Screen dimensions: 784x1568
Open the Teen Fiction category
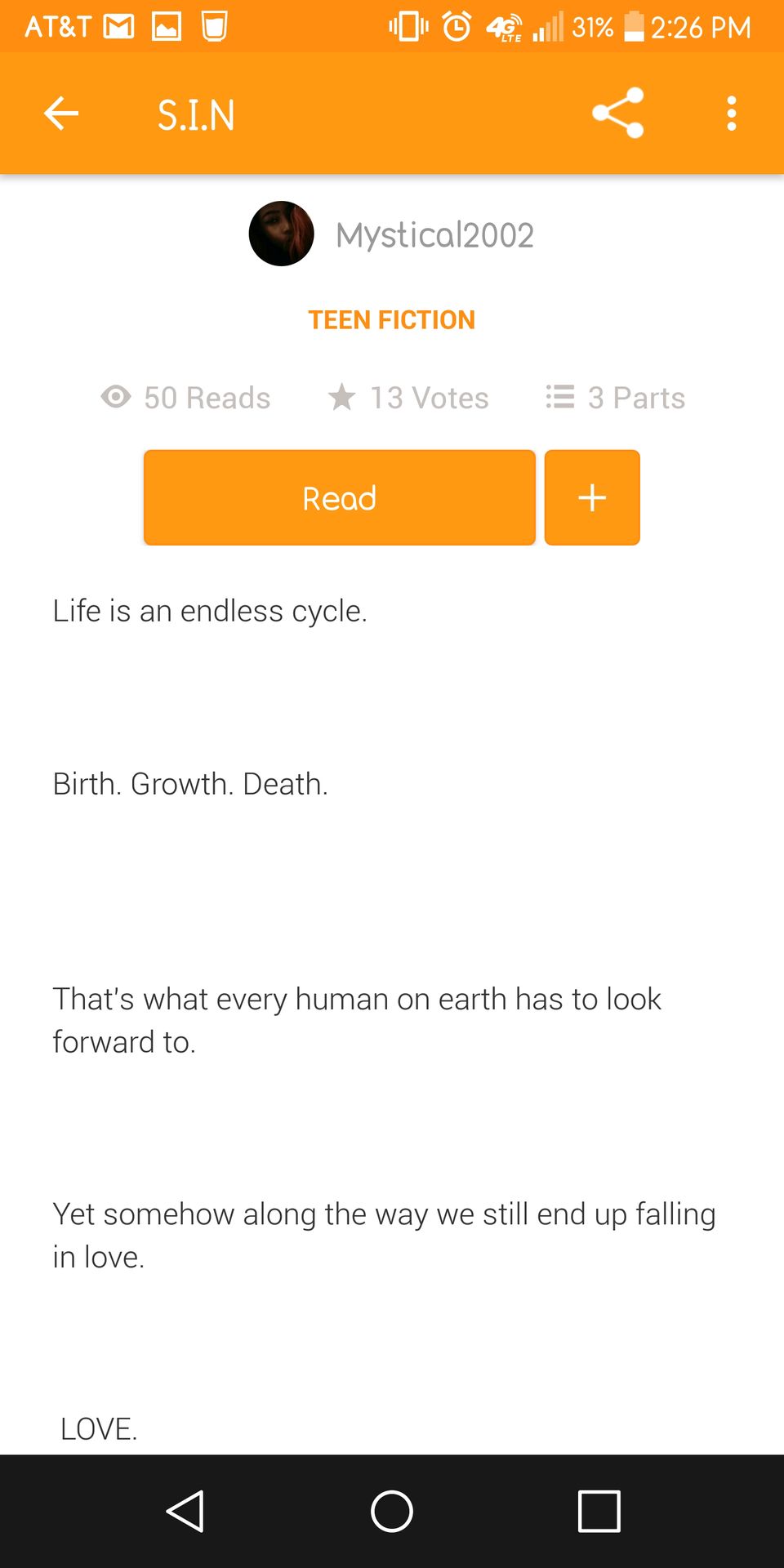(392, 319)
